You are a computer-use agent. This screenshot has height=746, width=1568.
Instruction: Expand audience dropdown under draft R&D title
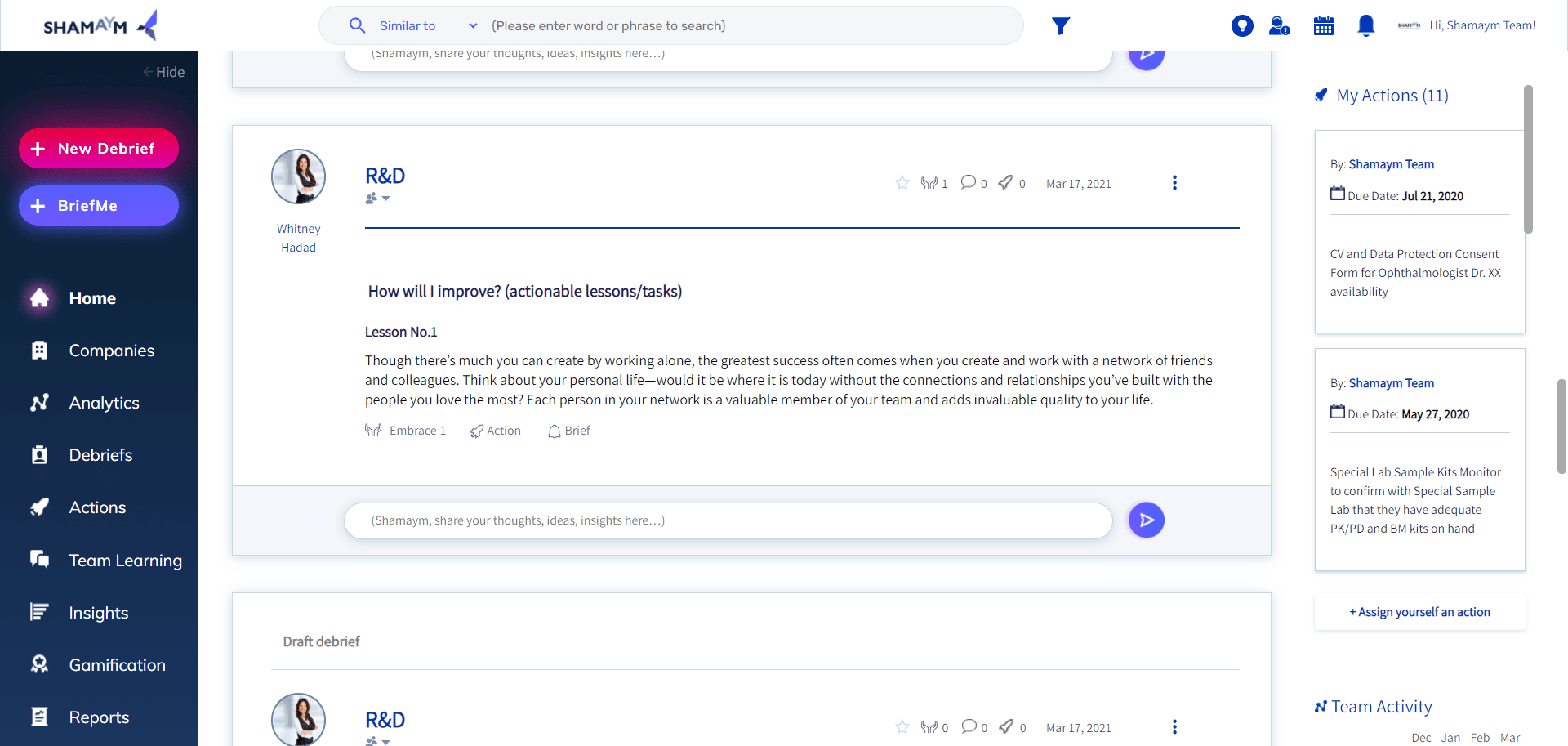[x=377, y=741]
